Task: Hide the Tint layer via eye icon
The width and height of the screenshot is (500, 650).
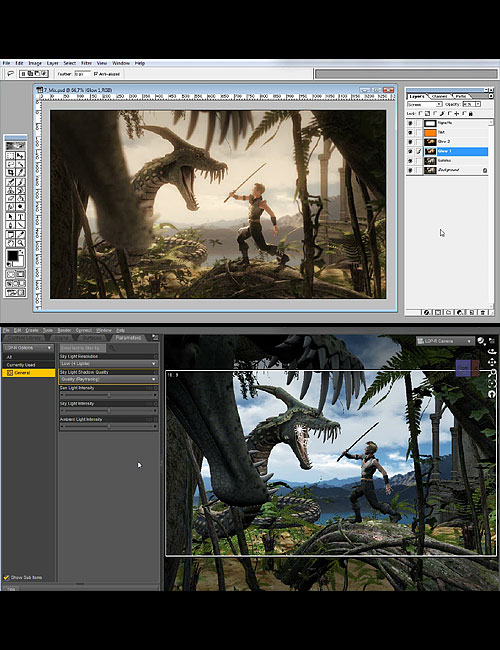Action: pyautogui.click(x=410, y=133)
